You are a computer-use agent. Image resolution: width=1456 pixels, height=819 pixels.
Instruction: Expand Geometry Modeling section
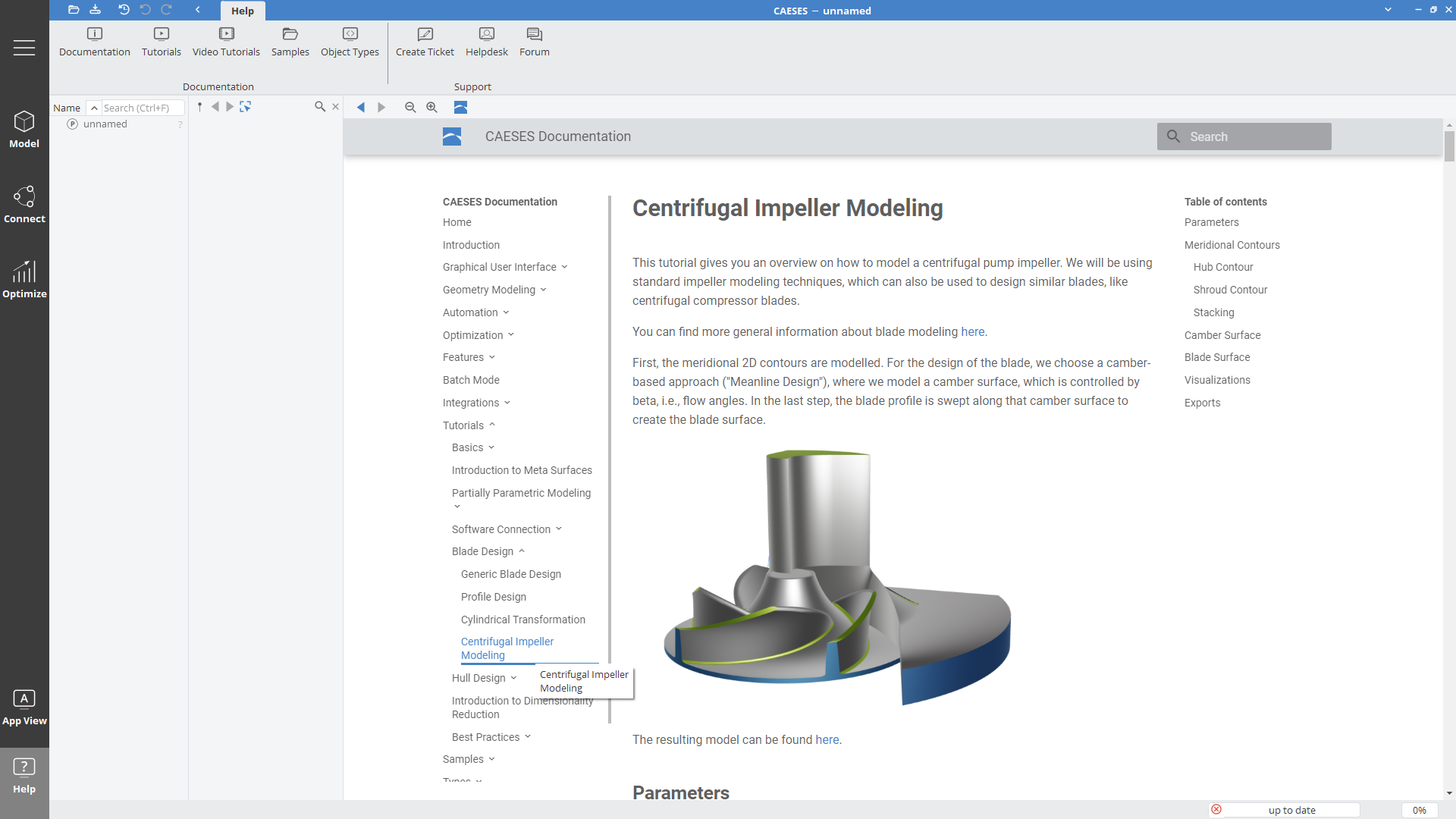[543, 290]
